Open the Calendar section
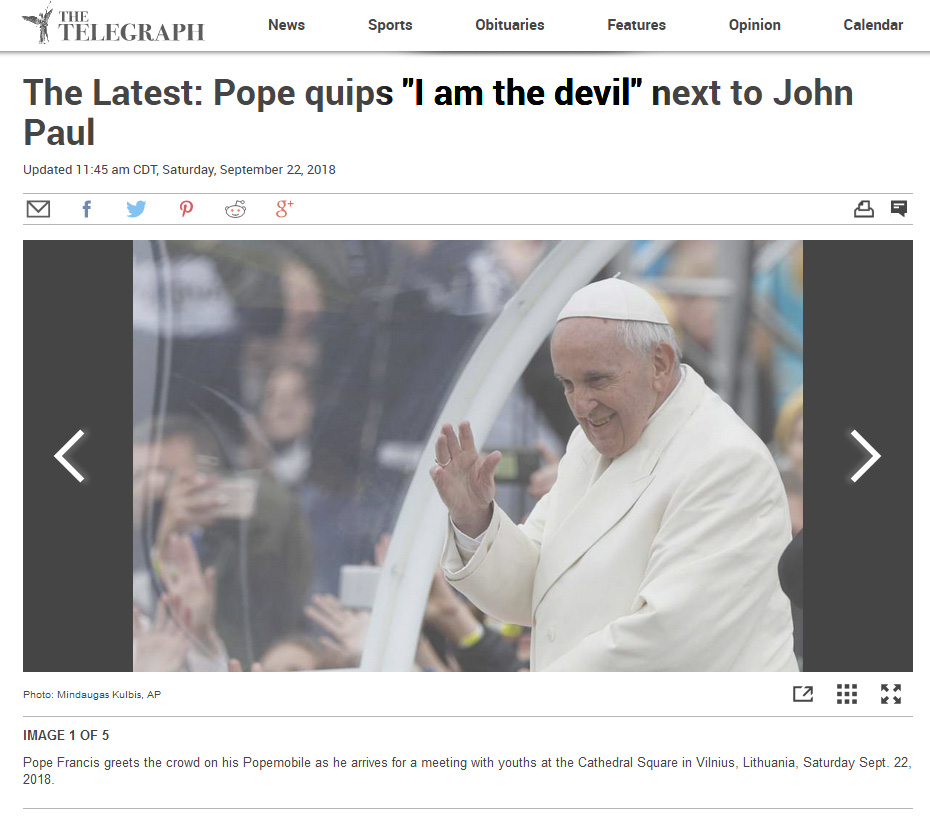The height and width of the screenshot is (822, 930). [x=873, y=25]
